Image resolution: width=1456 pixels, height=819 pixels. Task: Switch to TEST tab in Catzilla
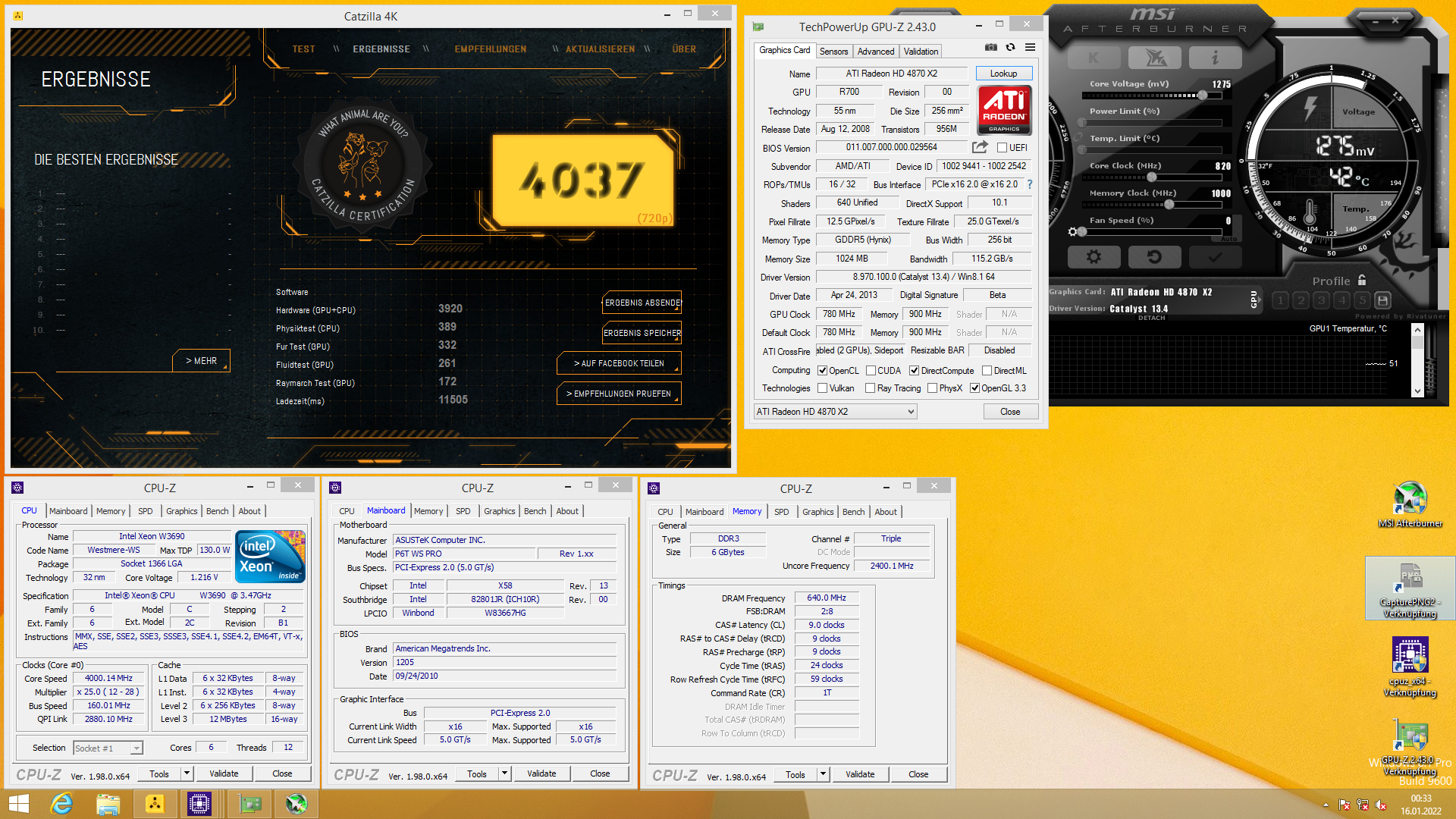303,49
